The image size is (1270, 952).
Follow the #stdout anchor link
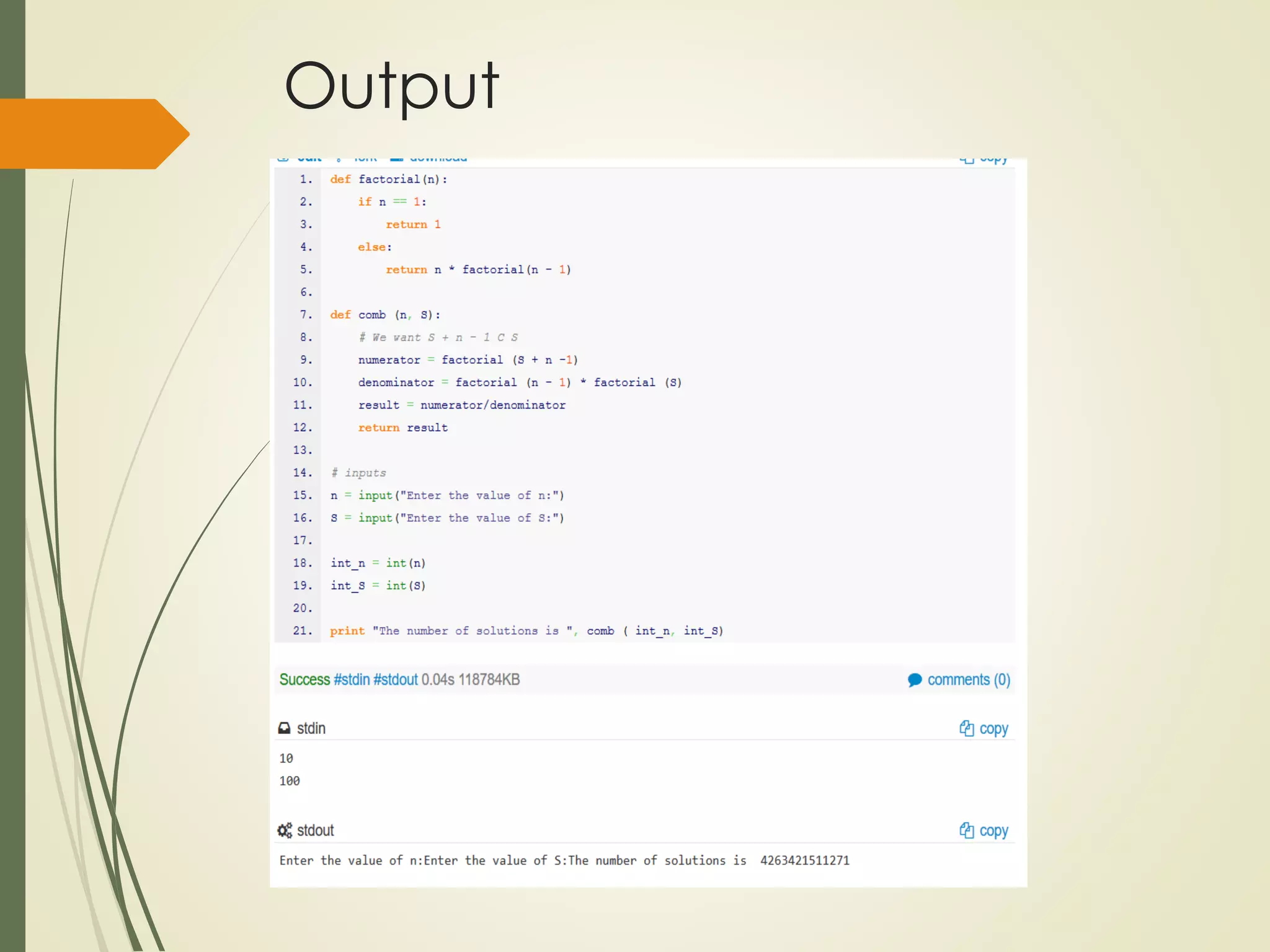396,680
